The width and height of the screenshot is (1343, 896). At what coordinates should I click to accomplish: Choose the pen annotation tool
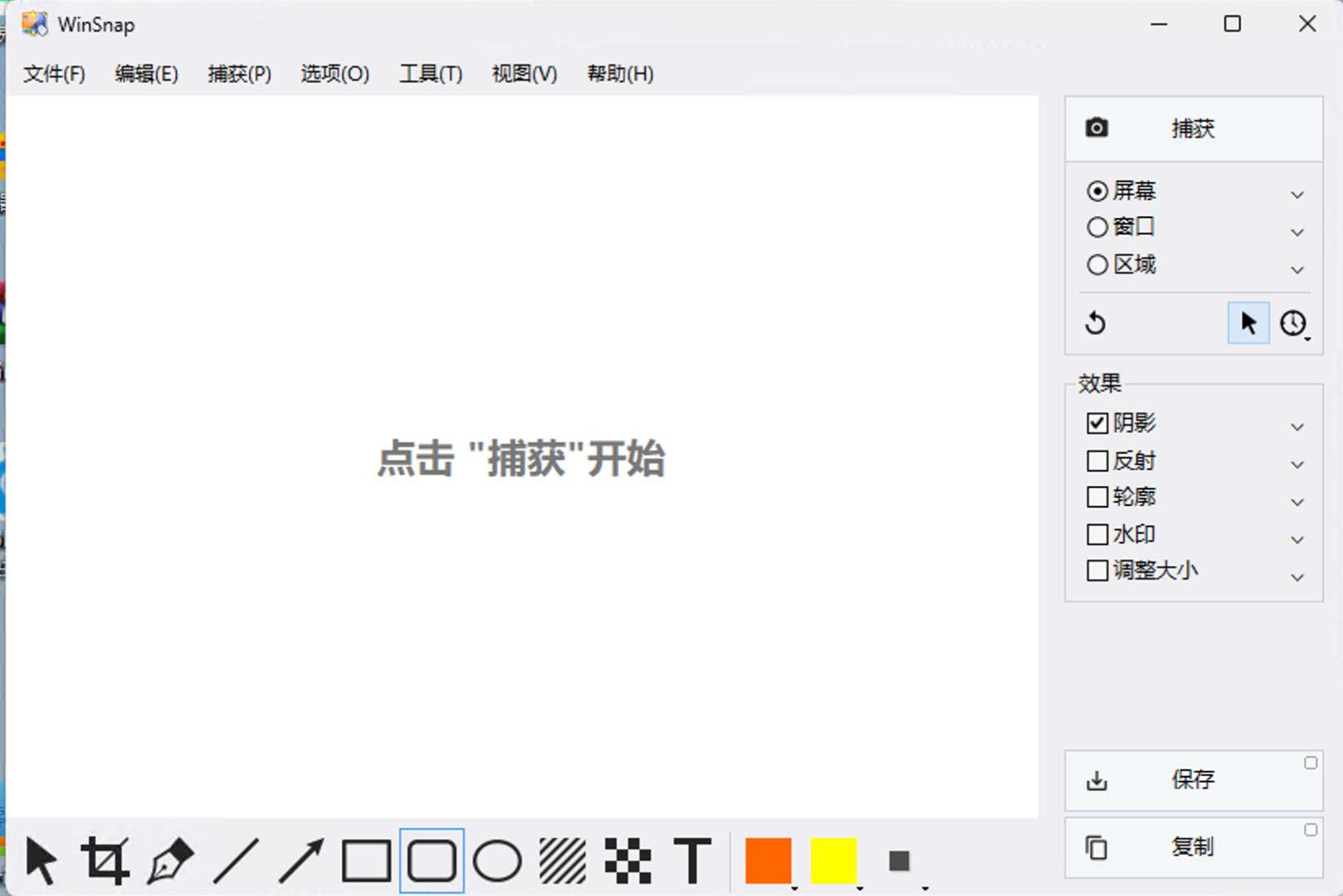point(171,859)
